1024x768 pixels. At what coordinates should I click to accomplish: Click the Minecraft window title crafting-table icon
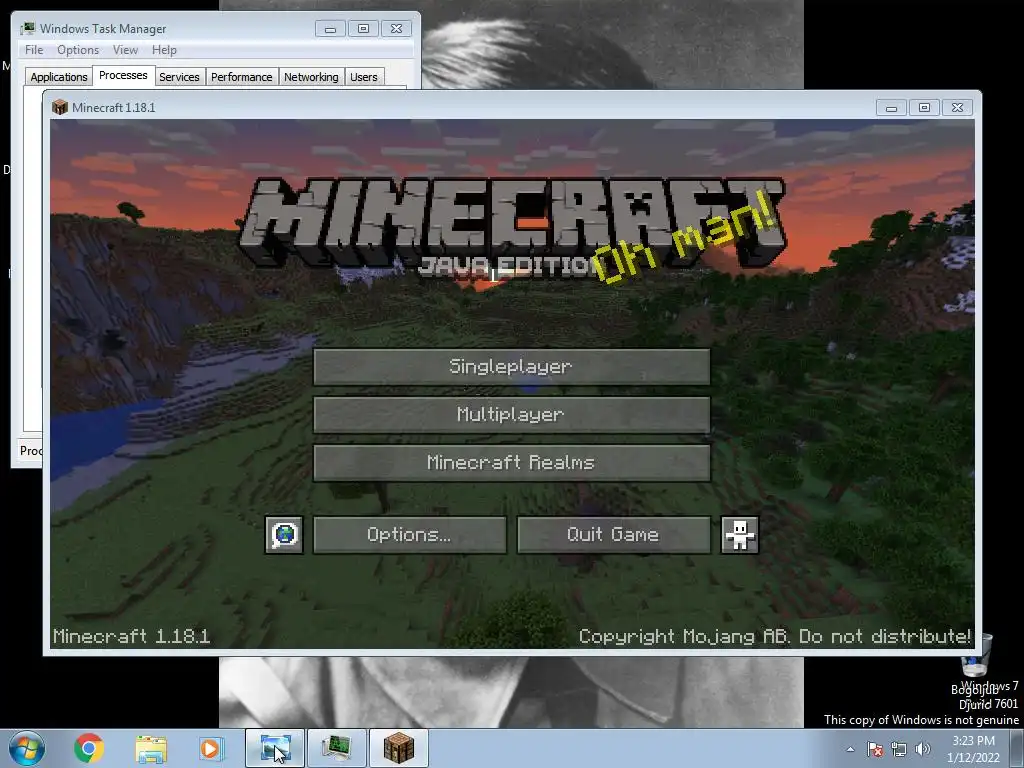click(60, 107)
